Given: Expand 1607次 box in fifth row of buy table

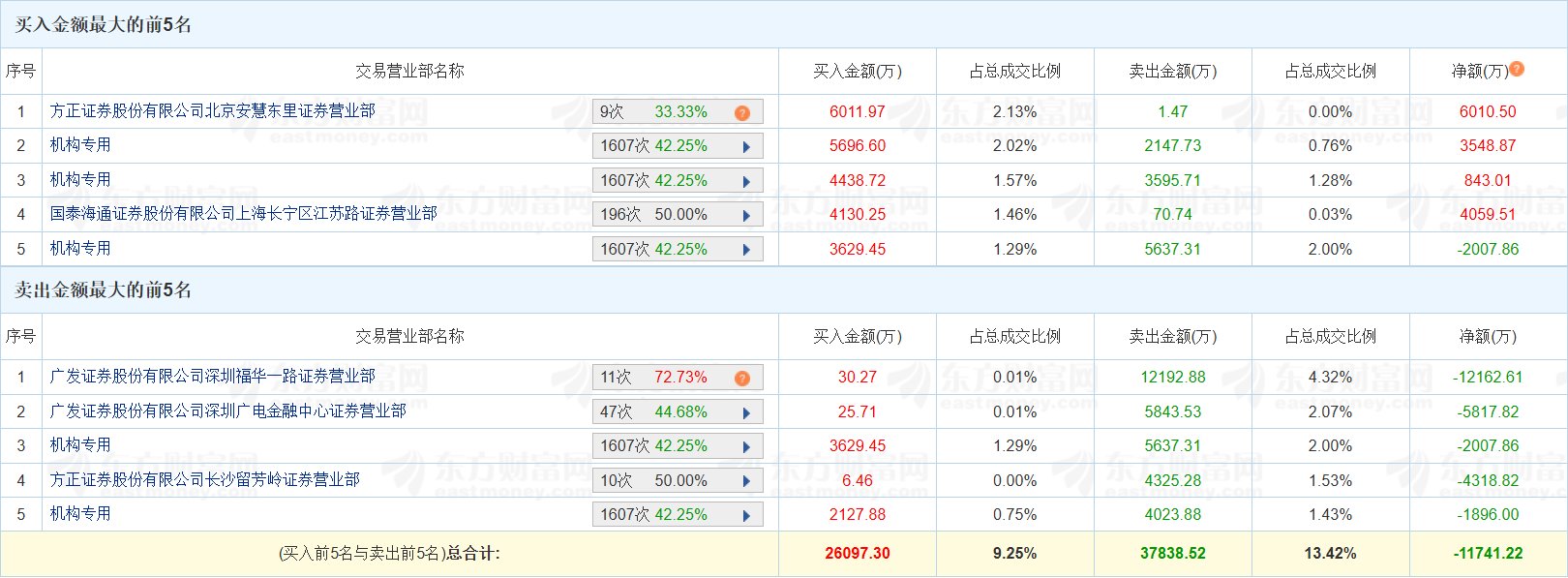Looking at the screenshot, I should click(677, 250).
